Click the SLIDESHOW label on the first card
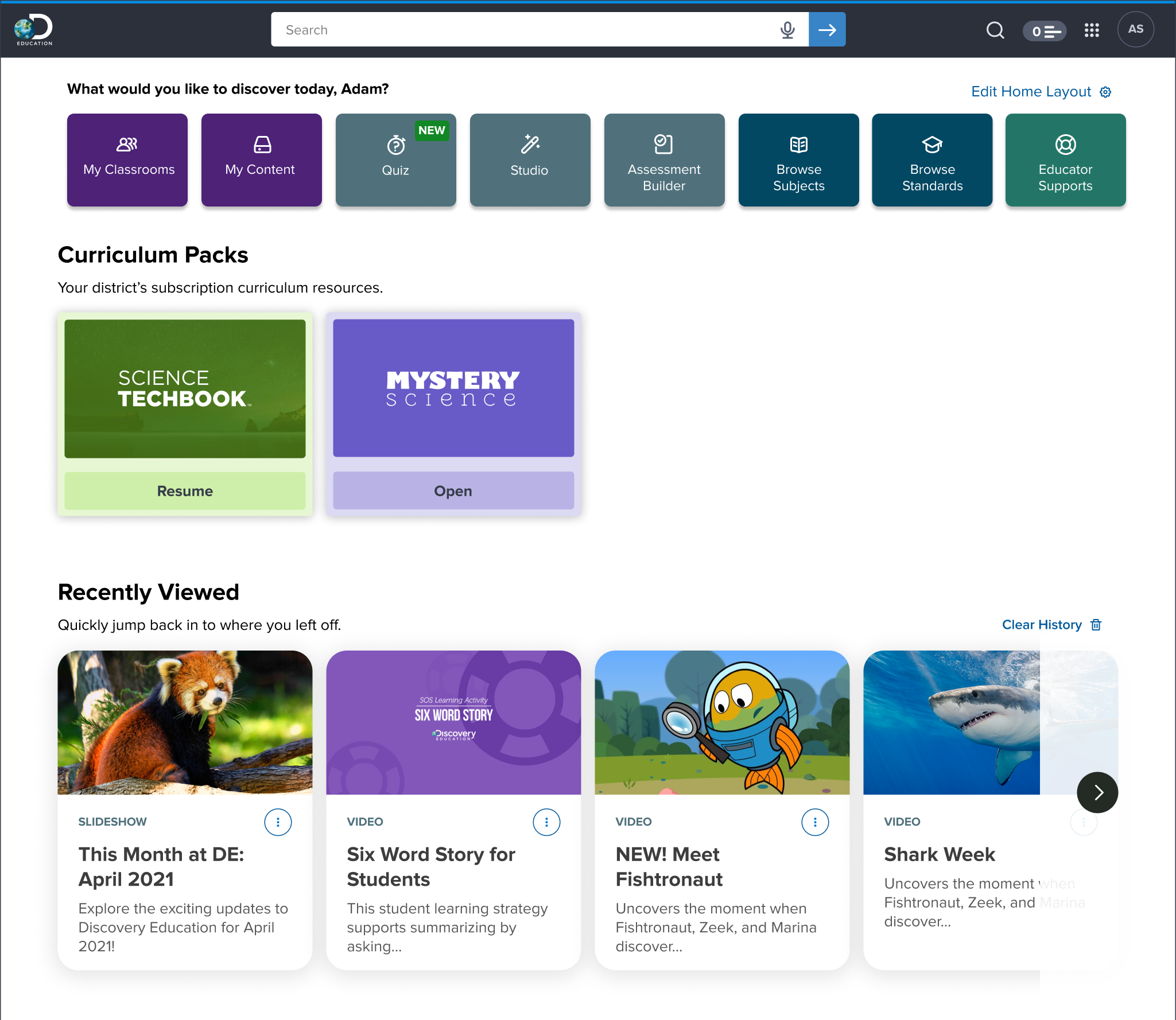 (x=112, y=822)
